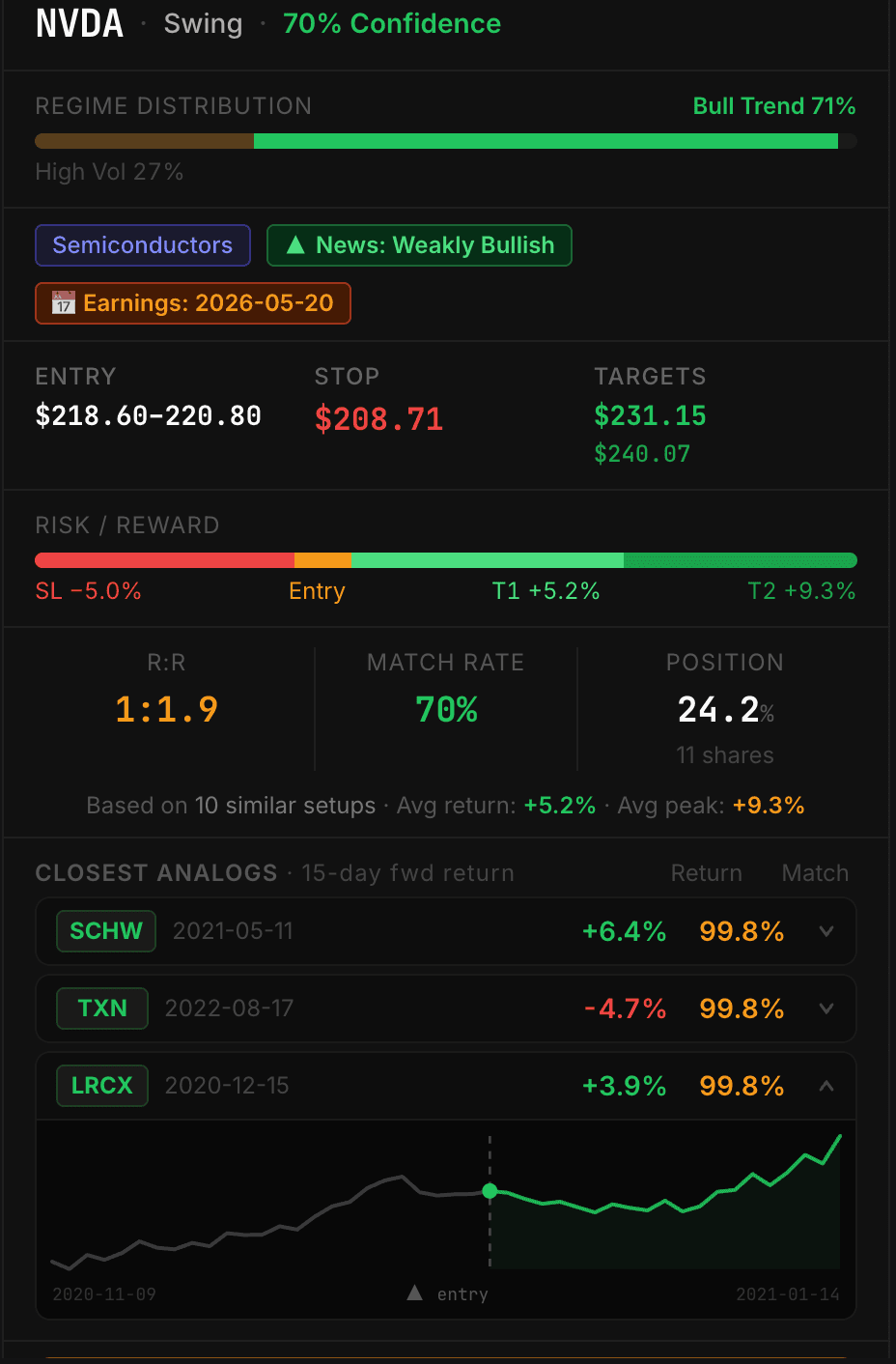Click the orange entry segment of risk bar
The image size is (896, 1364).
point(322,560)
